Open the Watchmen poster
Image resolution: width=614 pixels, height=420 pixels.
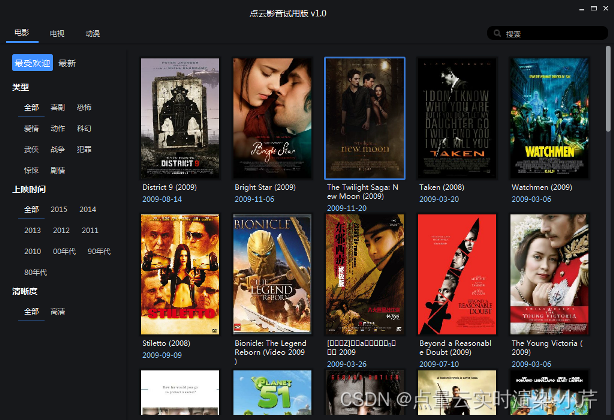point(549,118)
